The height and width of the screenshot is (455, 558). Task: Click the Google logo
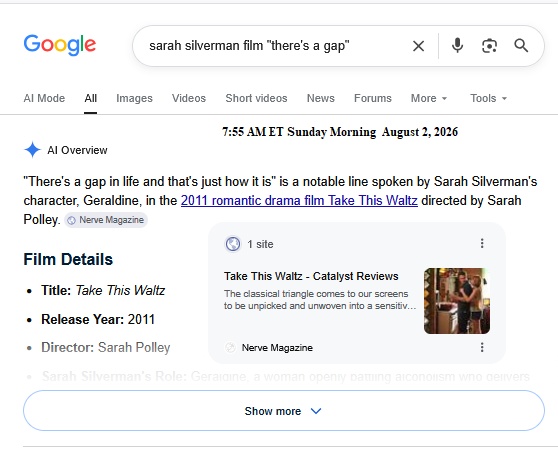[60, 45]
